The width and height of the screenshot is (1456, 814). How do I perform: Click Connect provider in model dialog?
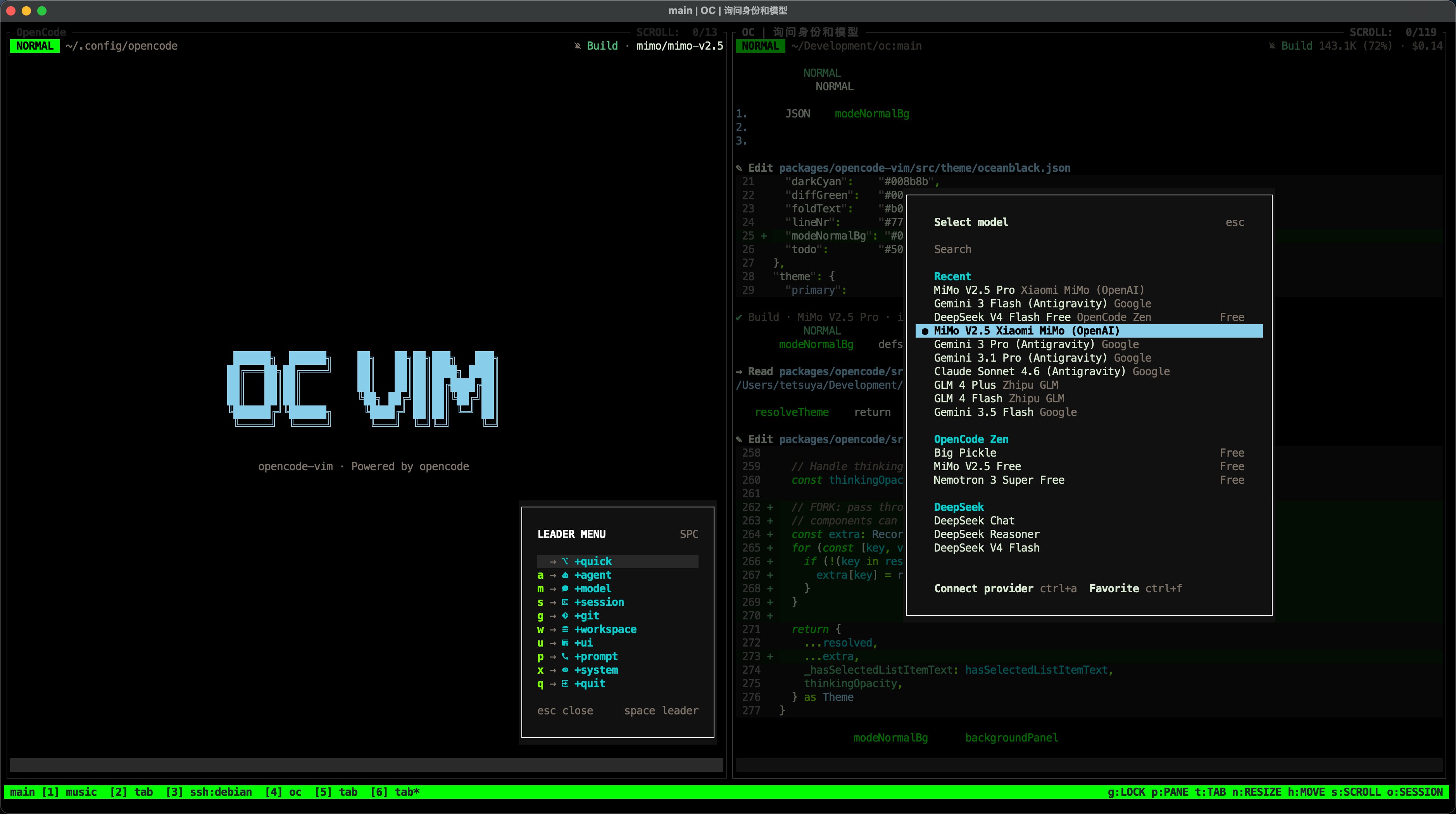983,588
